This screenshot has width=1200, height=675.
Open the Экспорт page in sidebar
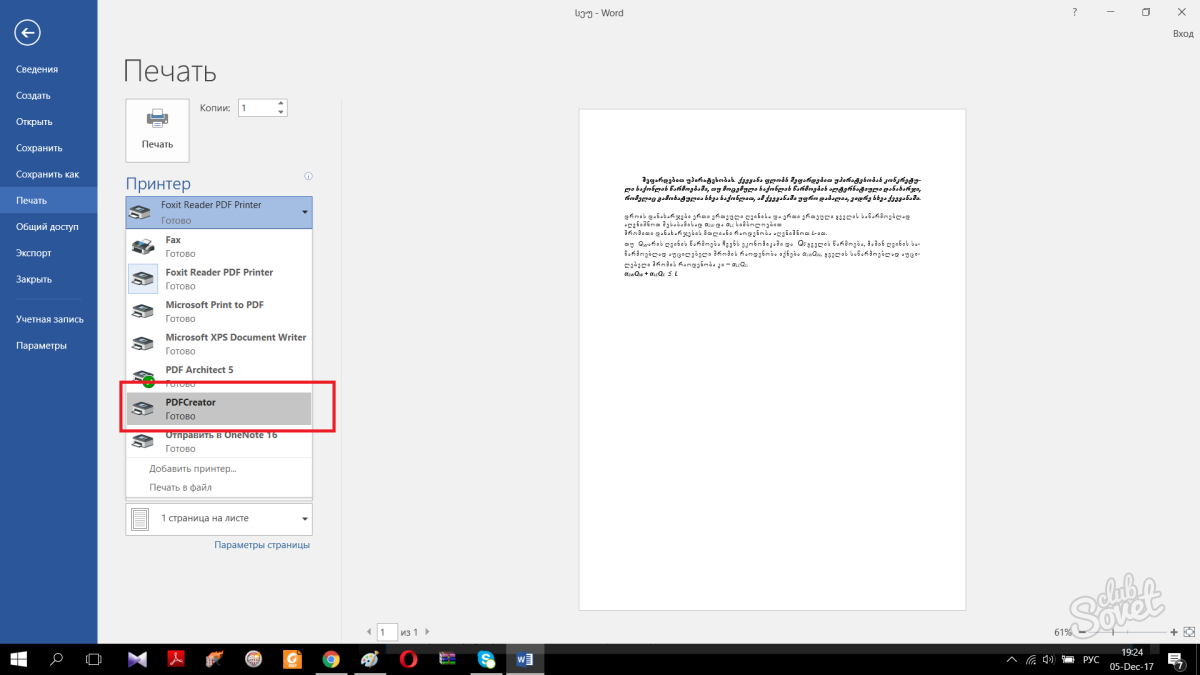pos(34,253)
